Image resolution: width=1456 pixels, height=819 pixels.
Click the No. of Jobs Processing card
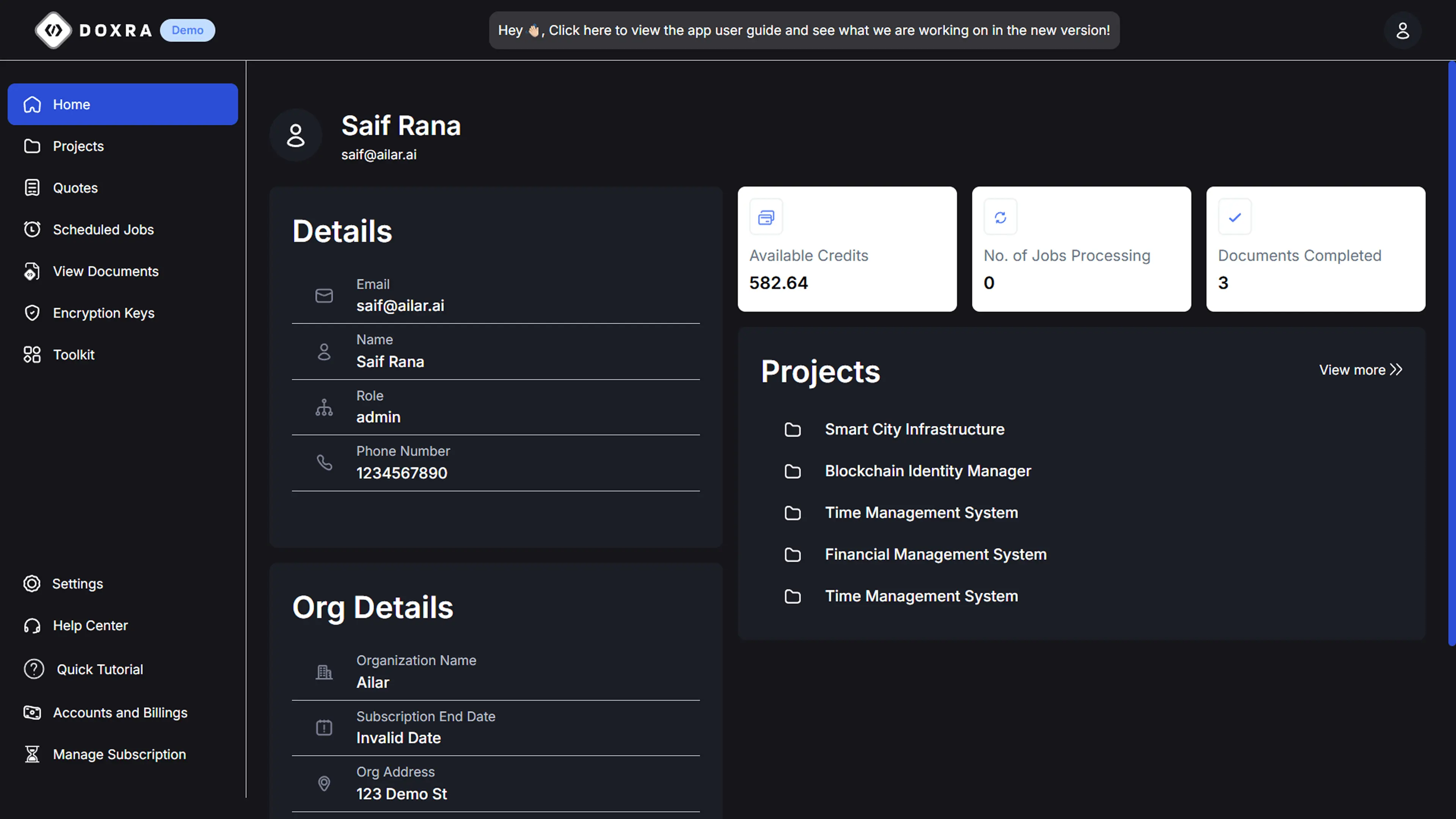point(1081,249)
